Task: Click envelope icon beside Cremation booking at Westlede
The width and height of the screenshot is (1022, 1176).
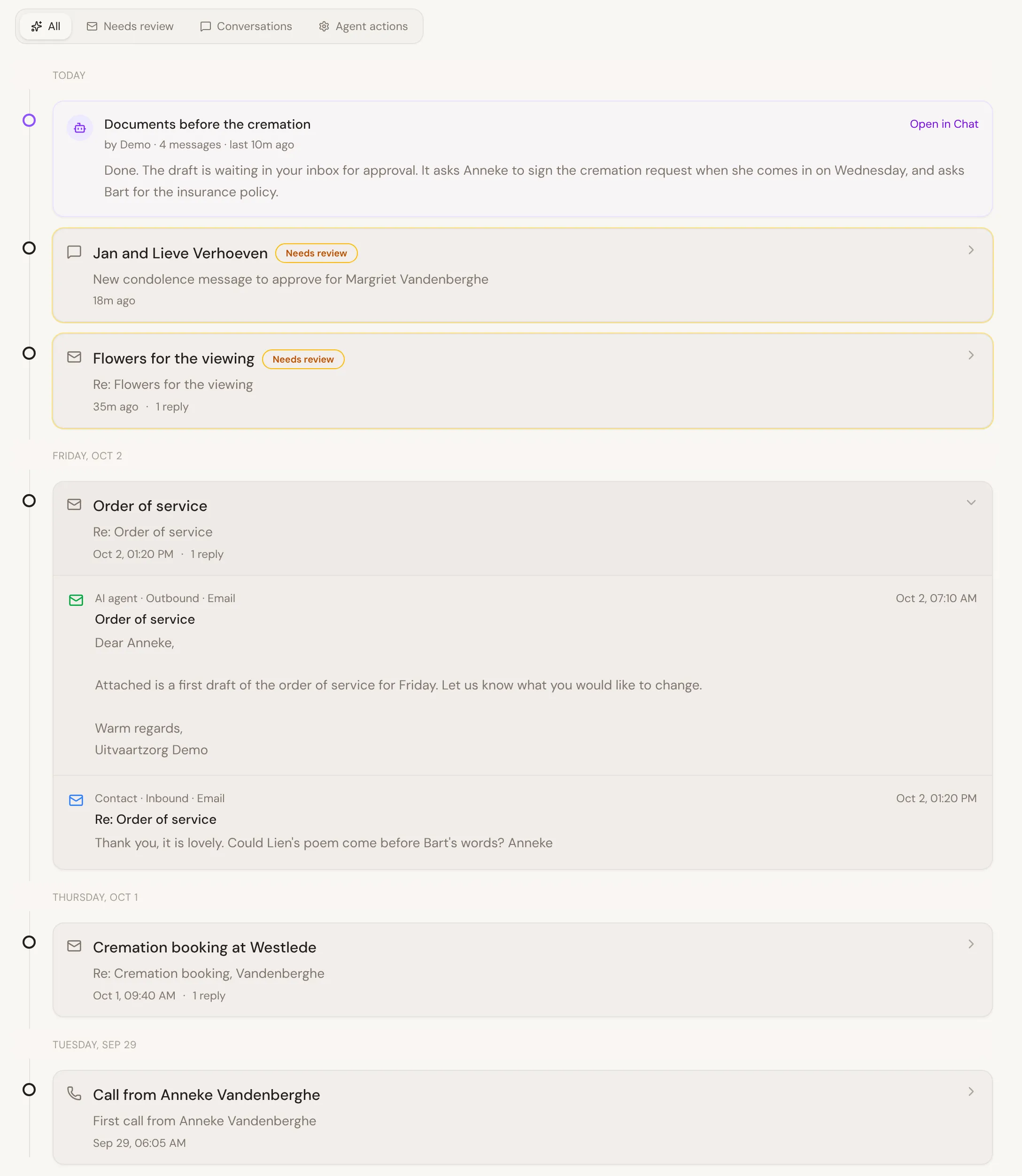Action: (x=74, y=946)
